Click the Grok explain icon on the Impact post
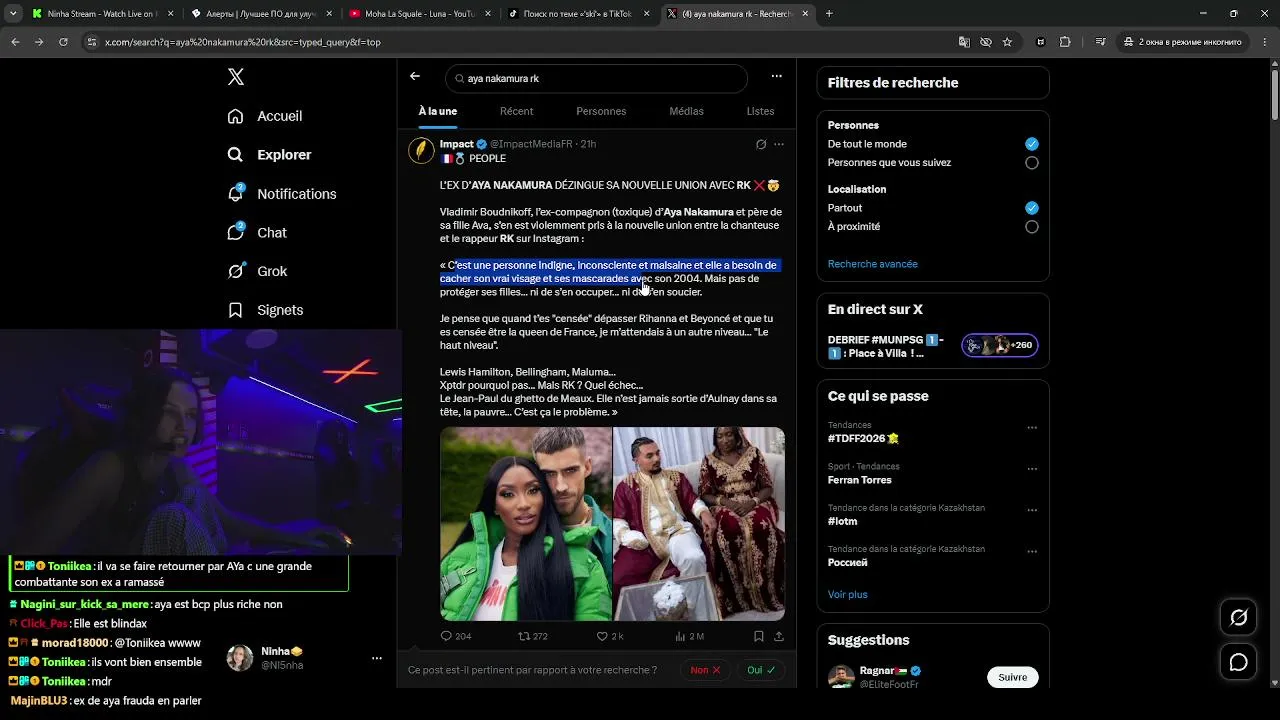This screenshot has height=720, width=1280. pos(761,144)
